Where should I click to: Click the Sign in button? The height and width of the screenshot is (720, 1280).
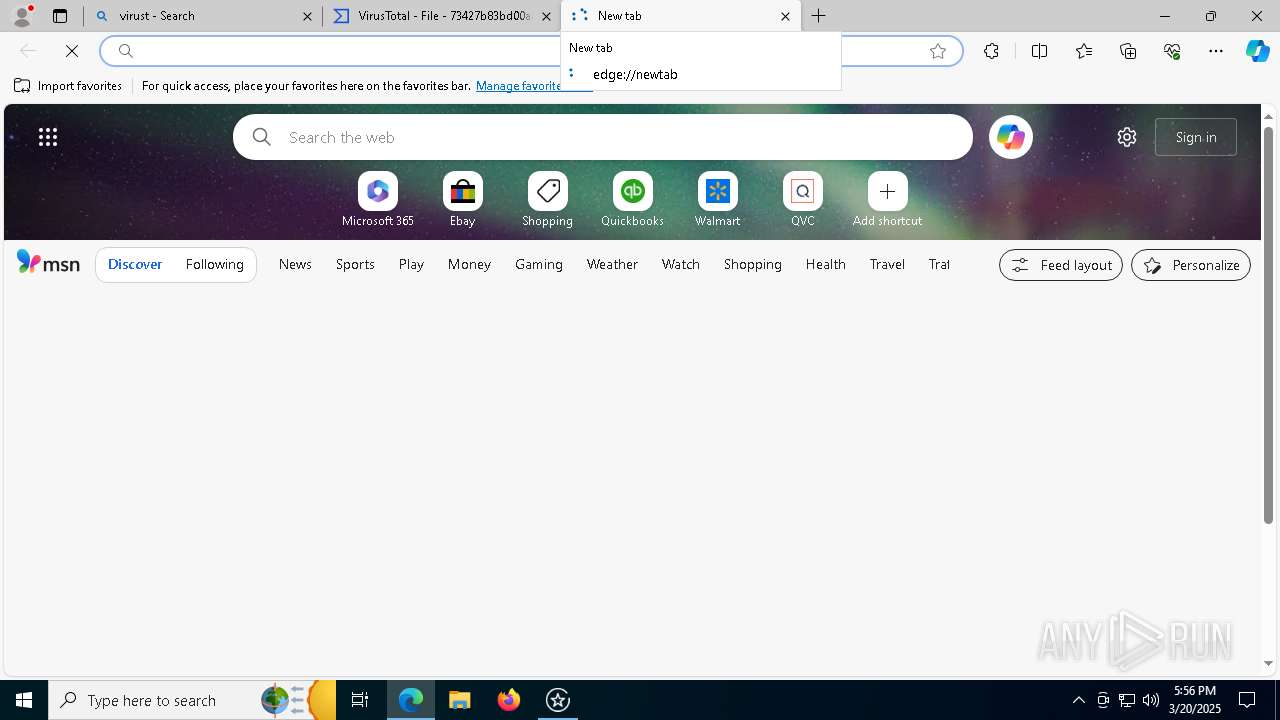pos(1196,137)
